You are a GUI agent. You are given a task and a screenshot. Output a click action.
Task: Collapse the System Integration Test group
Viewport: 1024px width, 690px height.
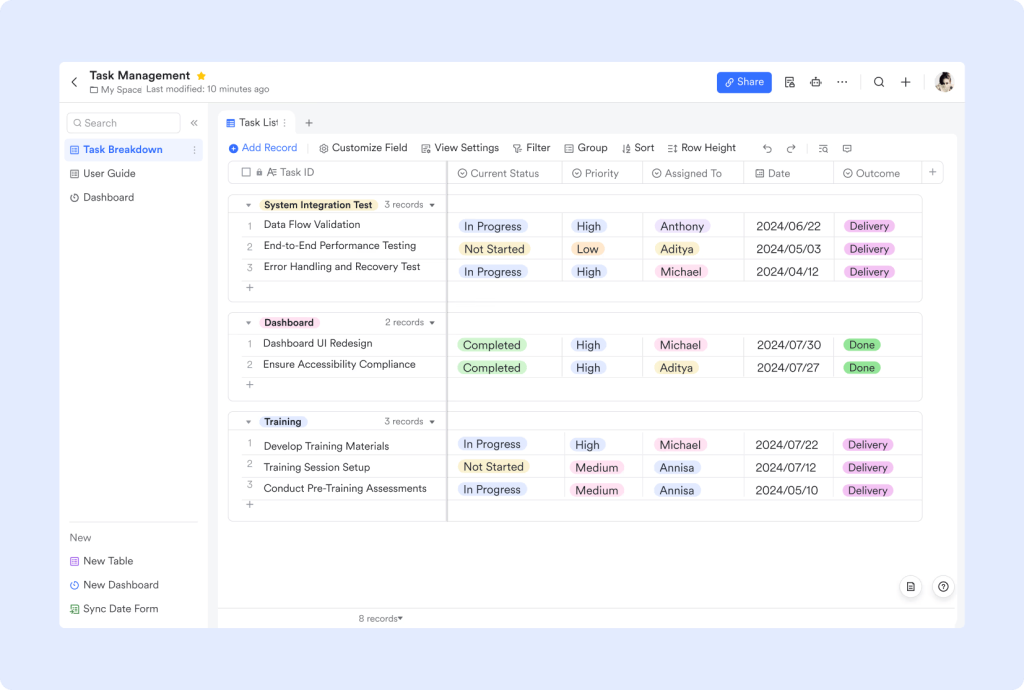click(x=248, y=205)
